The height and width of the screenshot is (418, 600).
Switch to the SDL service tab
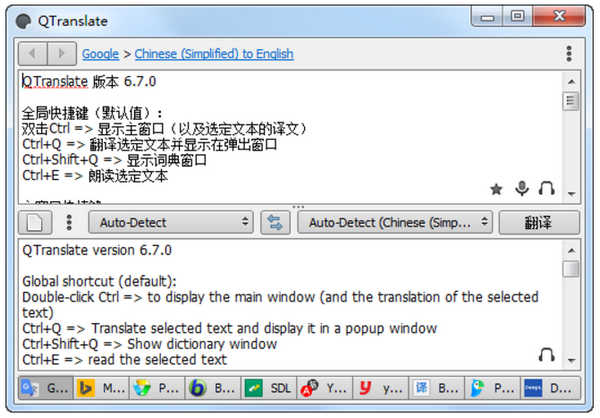pos(269,389)
